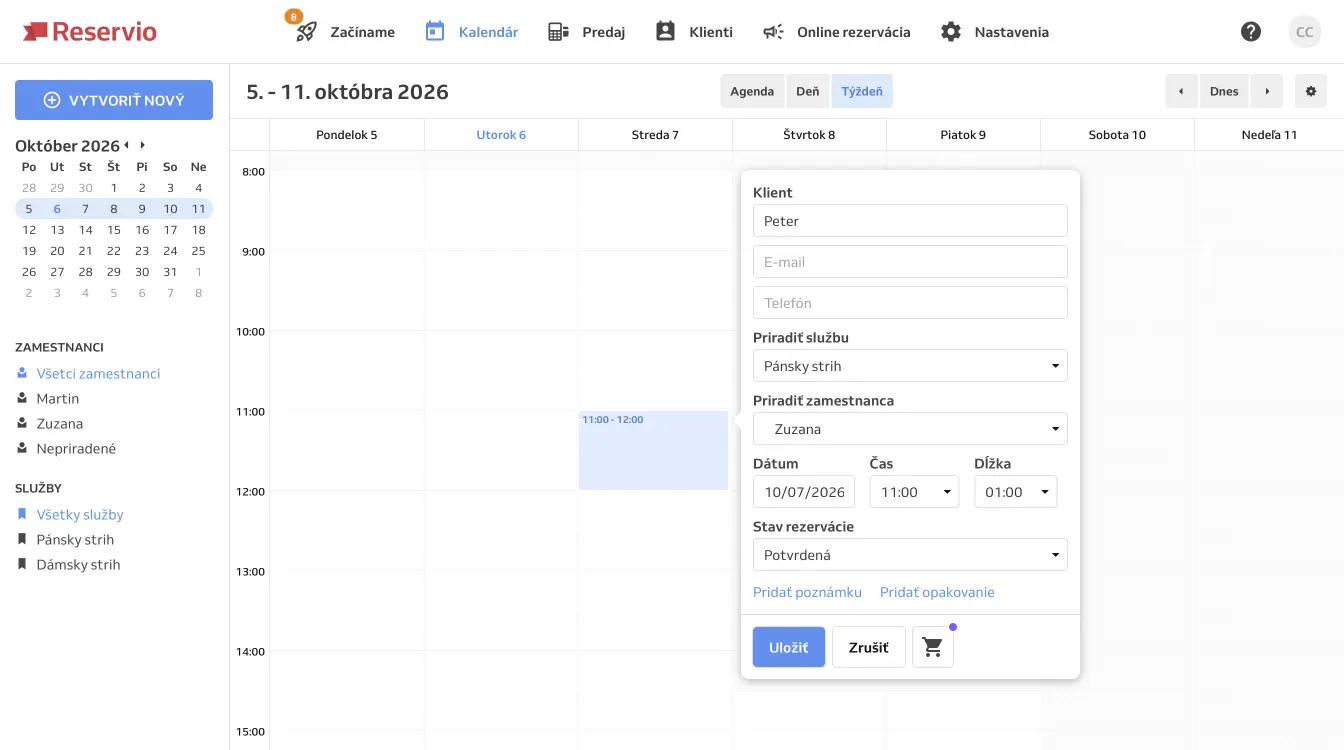The image size is (1344, 750).
Task: Filter by Nepriradené employees
Action: pyautogui.click(x=76, y=448)
